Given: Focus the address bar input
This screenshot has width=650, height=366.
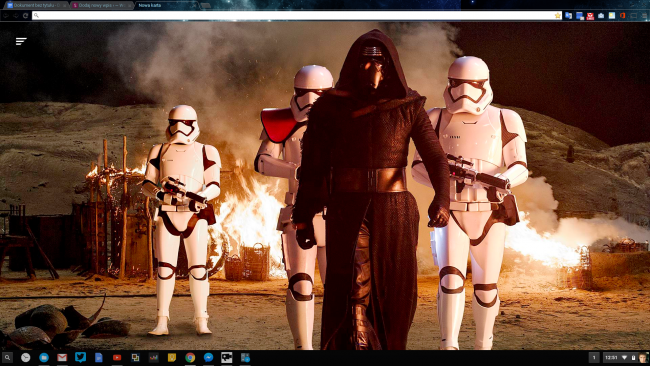Looking at the screenshot, I should click(297, 15).
